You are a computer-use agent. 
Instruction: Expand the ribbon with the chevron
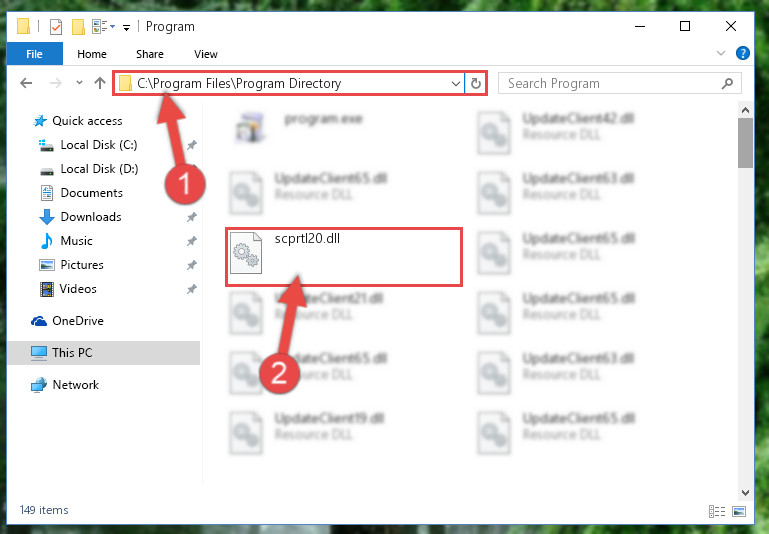pyautogui.click(x=720, y=53)
